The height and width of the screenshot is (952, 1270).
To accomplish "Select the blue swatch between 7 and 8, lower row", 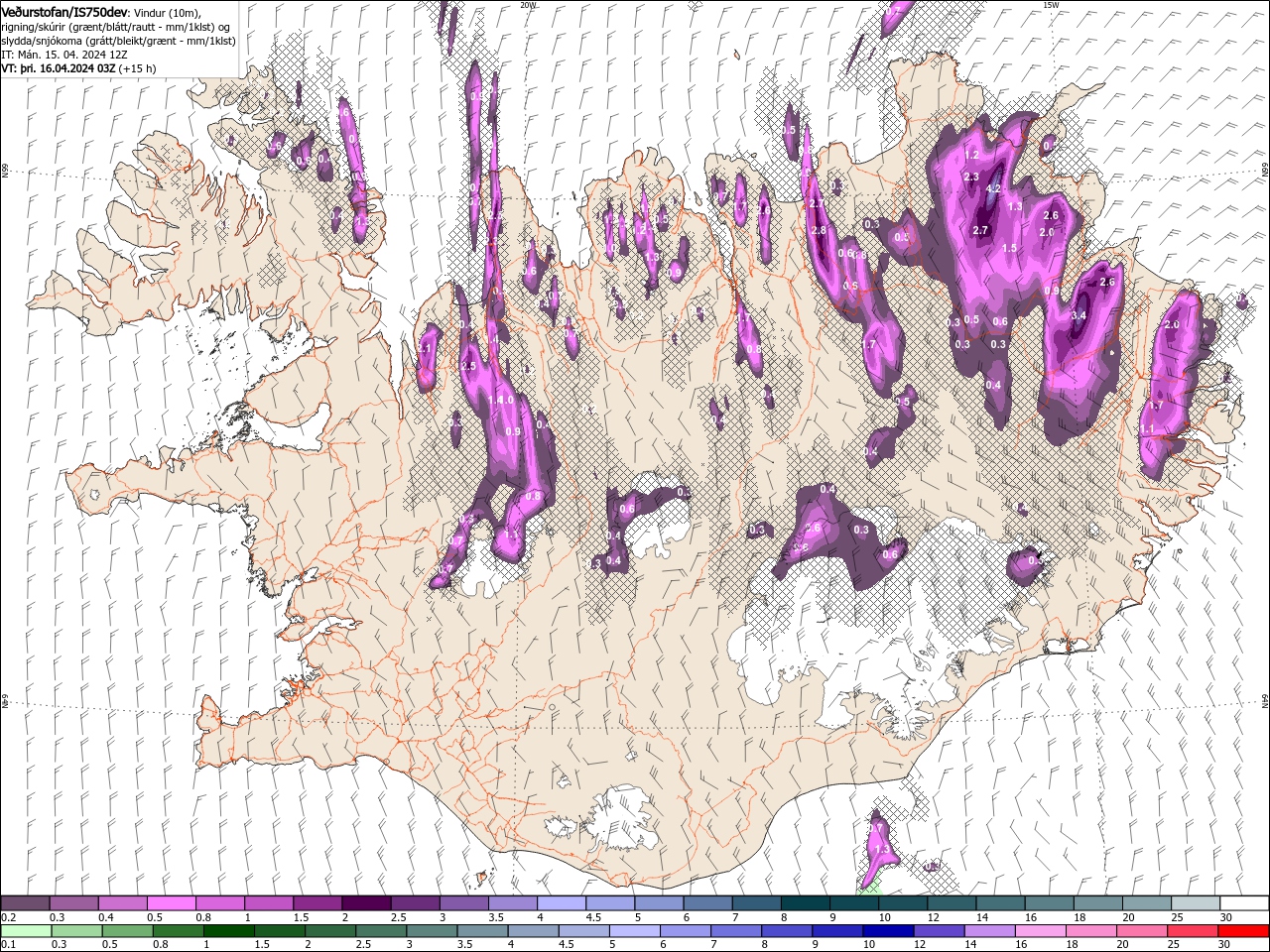I will (736, 931).
